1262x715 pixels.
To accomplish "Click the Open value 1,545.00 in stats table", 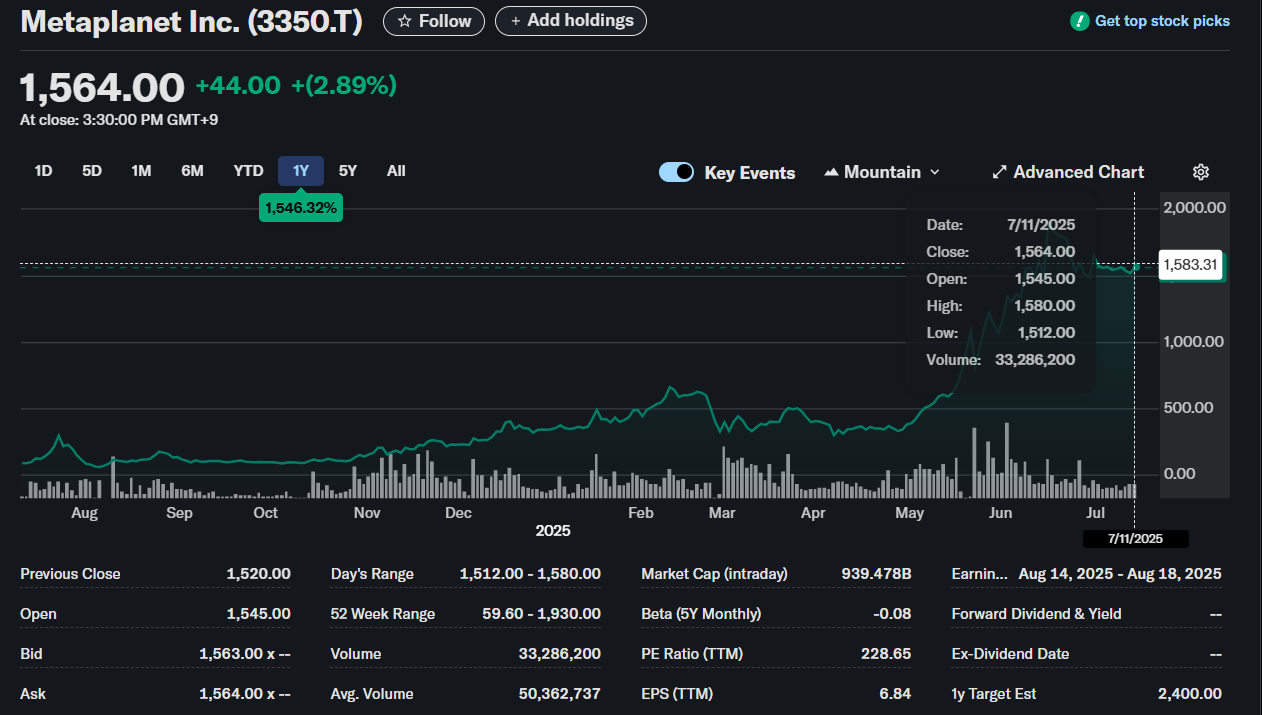I will 258,614.
